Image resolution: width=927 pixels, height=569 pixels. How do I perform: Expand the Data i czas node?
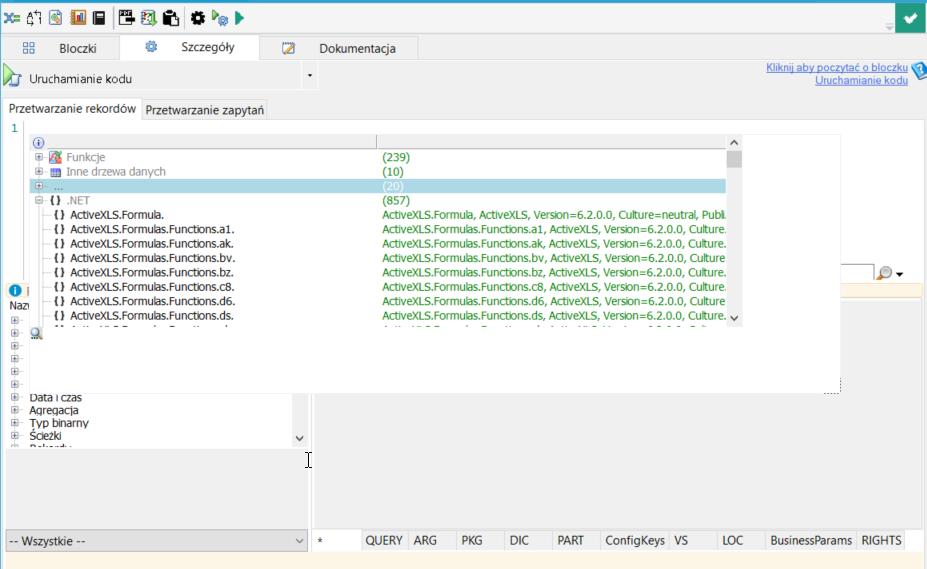pos(15,397)
